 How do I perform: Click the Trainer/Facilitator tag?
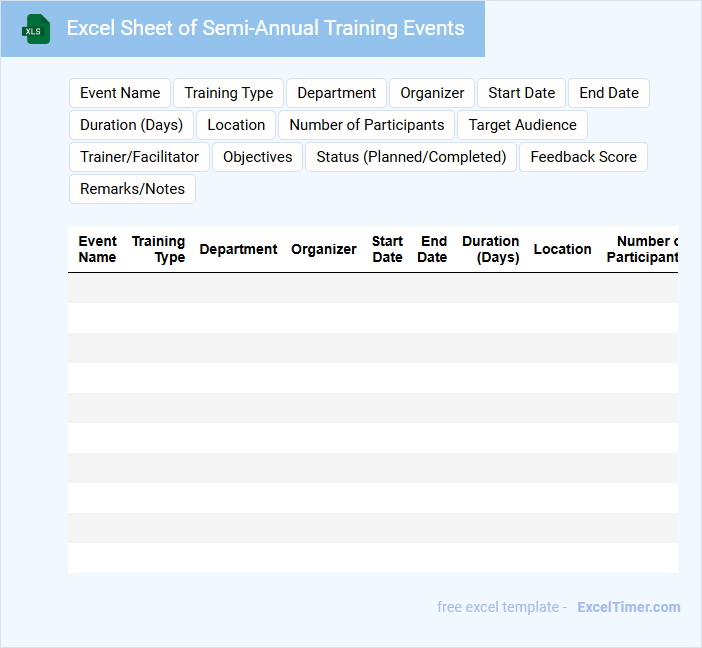coord(139,157)
